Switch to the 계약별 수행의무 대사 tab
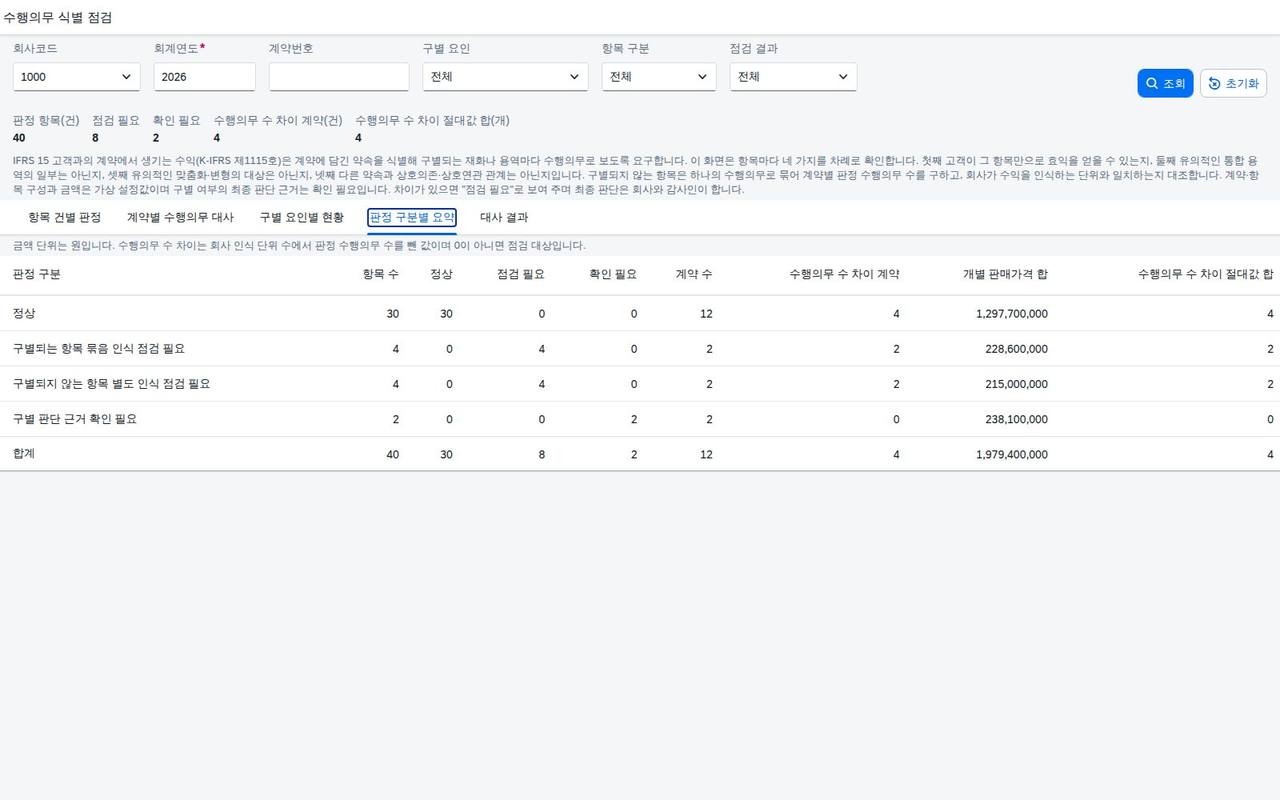The image size is (1280, 800). [180, 217]
